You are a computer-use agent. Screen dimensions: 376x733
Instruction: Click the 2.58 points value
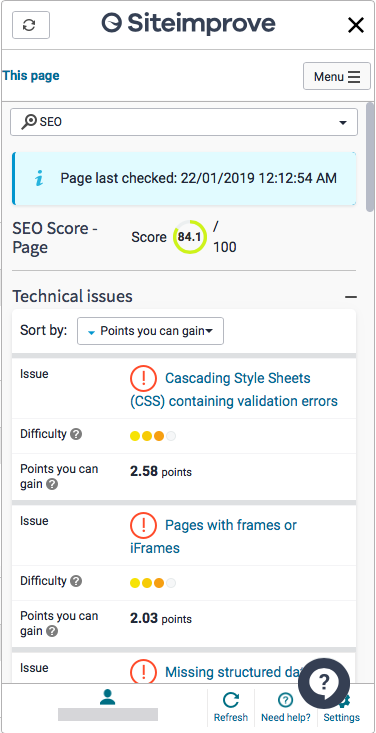click(x=161, y=472)
